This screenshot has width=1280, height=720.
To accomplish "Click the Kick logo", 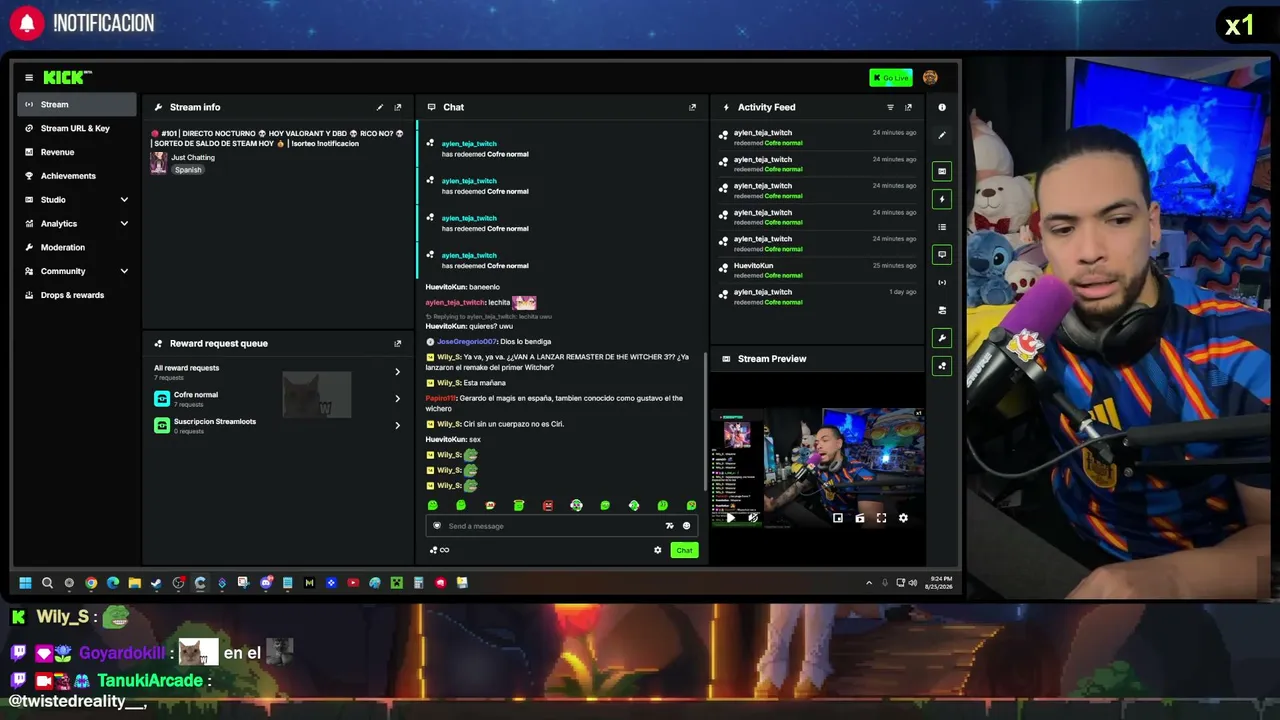I will (x=67, y=77).
